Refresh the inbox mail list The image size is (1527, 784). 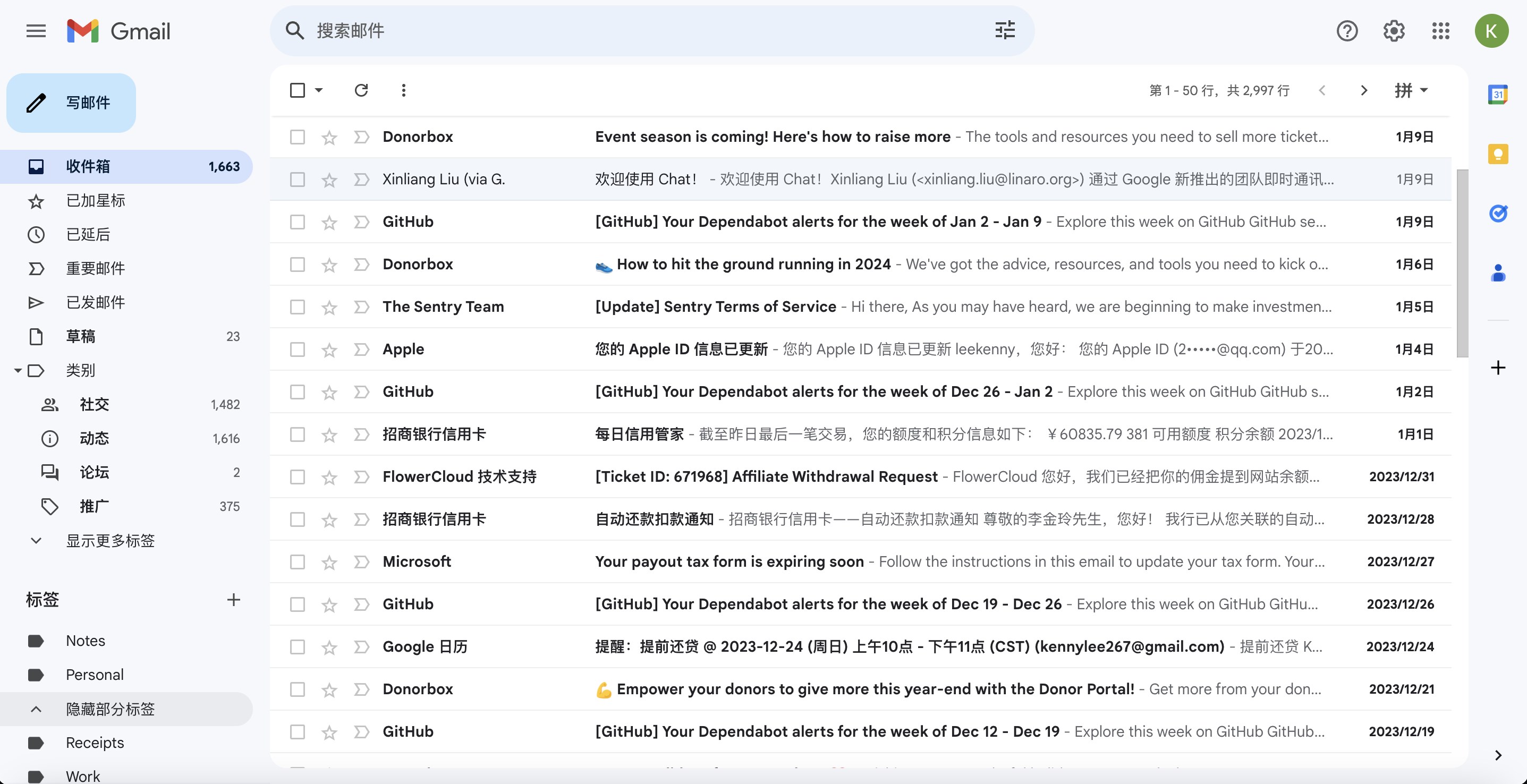[x=362, y=90]
